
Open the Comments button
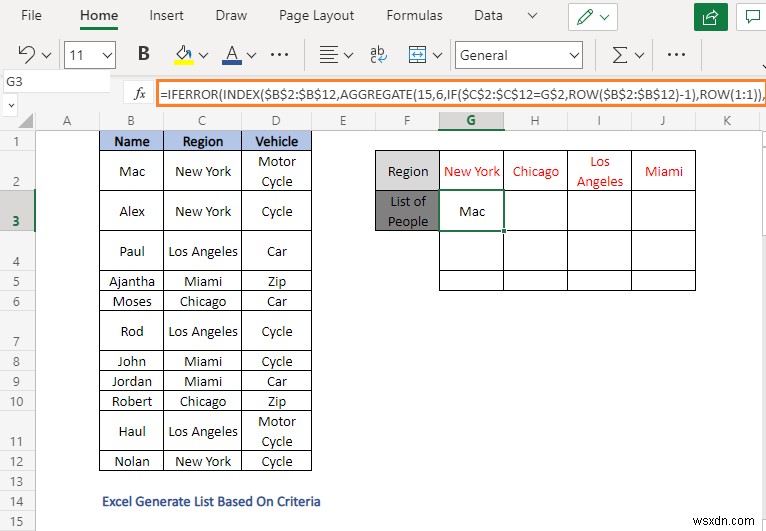click(751, 17)
